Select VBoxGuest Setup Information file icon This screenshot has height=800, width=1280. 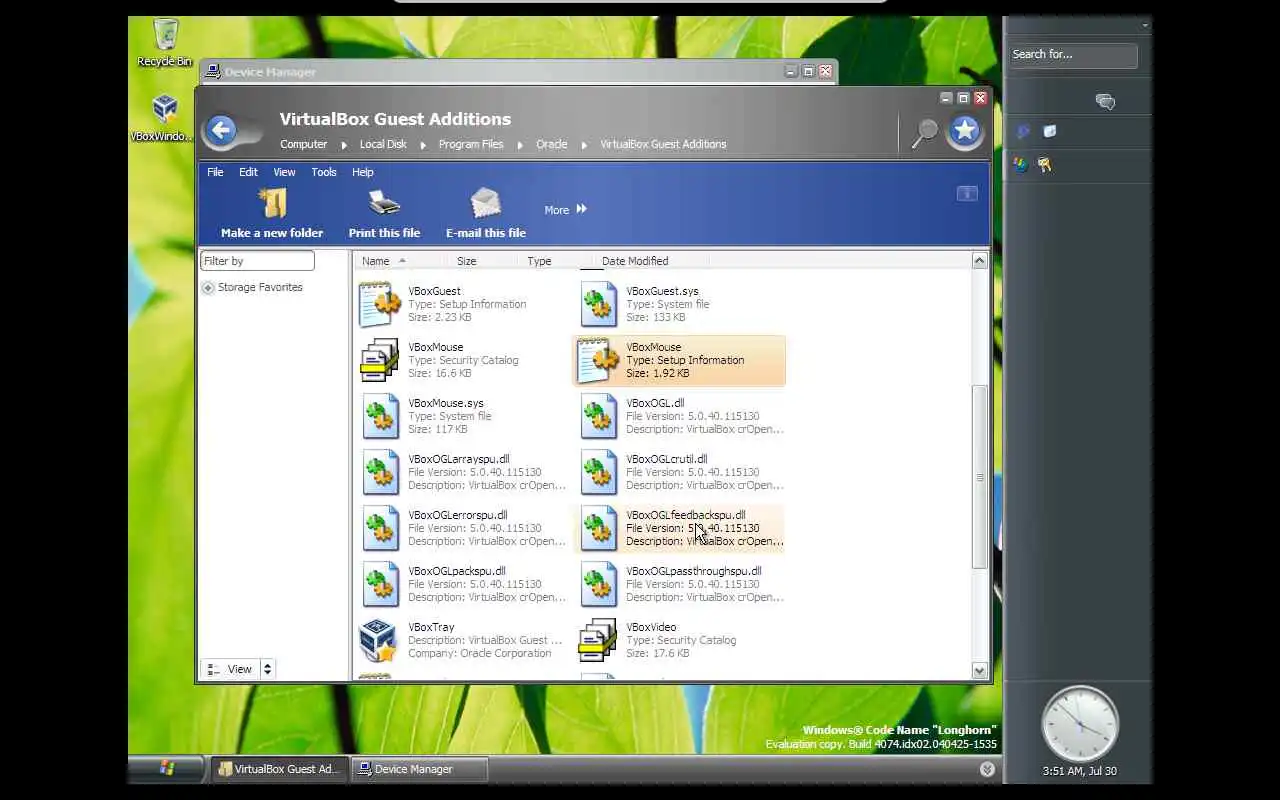coord(380,304)
